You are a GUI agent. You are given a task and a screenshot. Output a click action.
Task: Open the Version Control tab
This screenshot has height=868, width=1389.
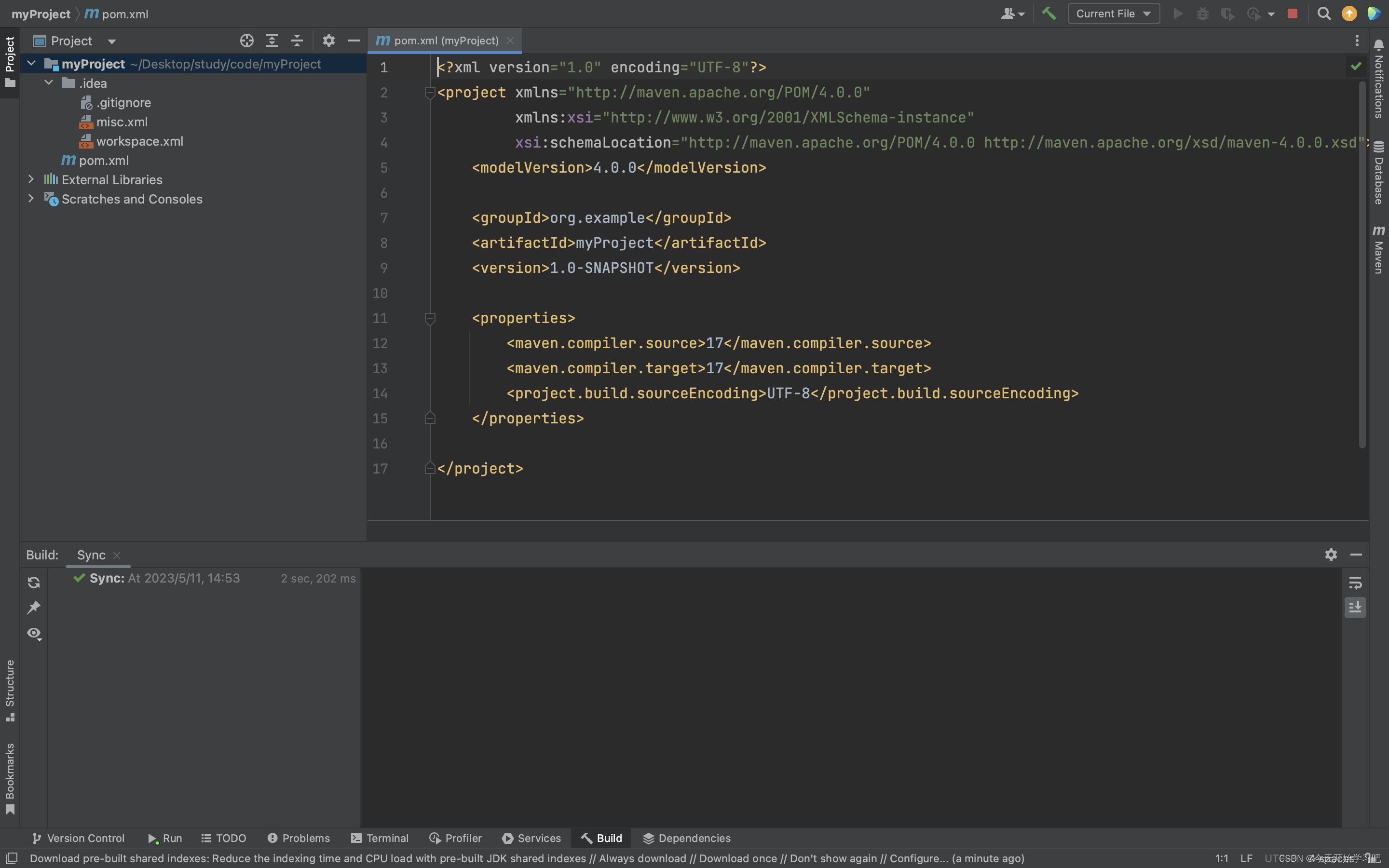(x=78, y=838)
